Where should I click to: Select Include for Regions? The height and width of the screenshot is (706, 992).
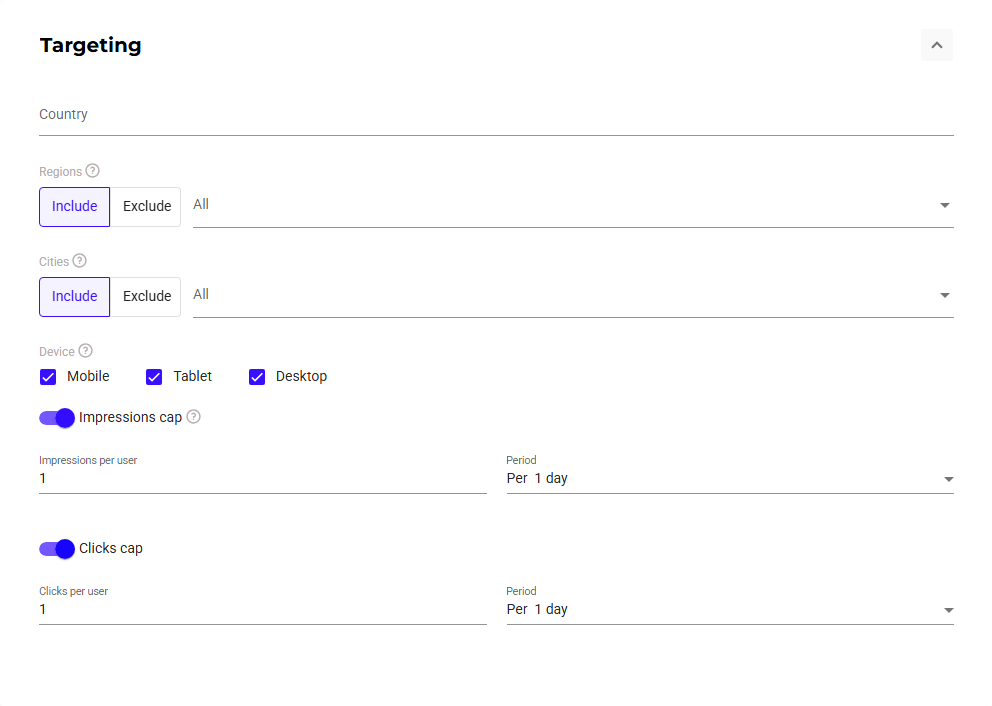pos(75,207)
